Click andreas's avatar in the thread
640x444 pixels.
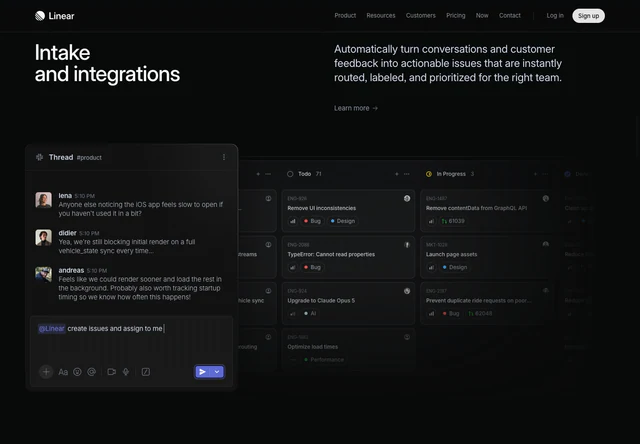pos(44,275)
